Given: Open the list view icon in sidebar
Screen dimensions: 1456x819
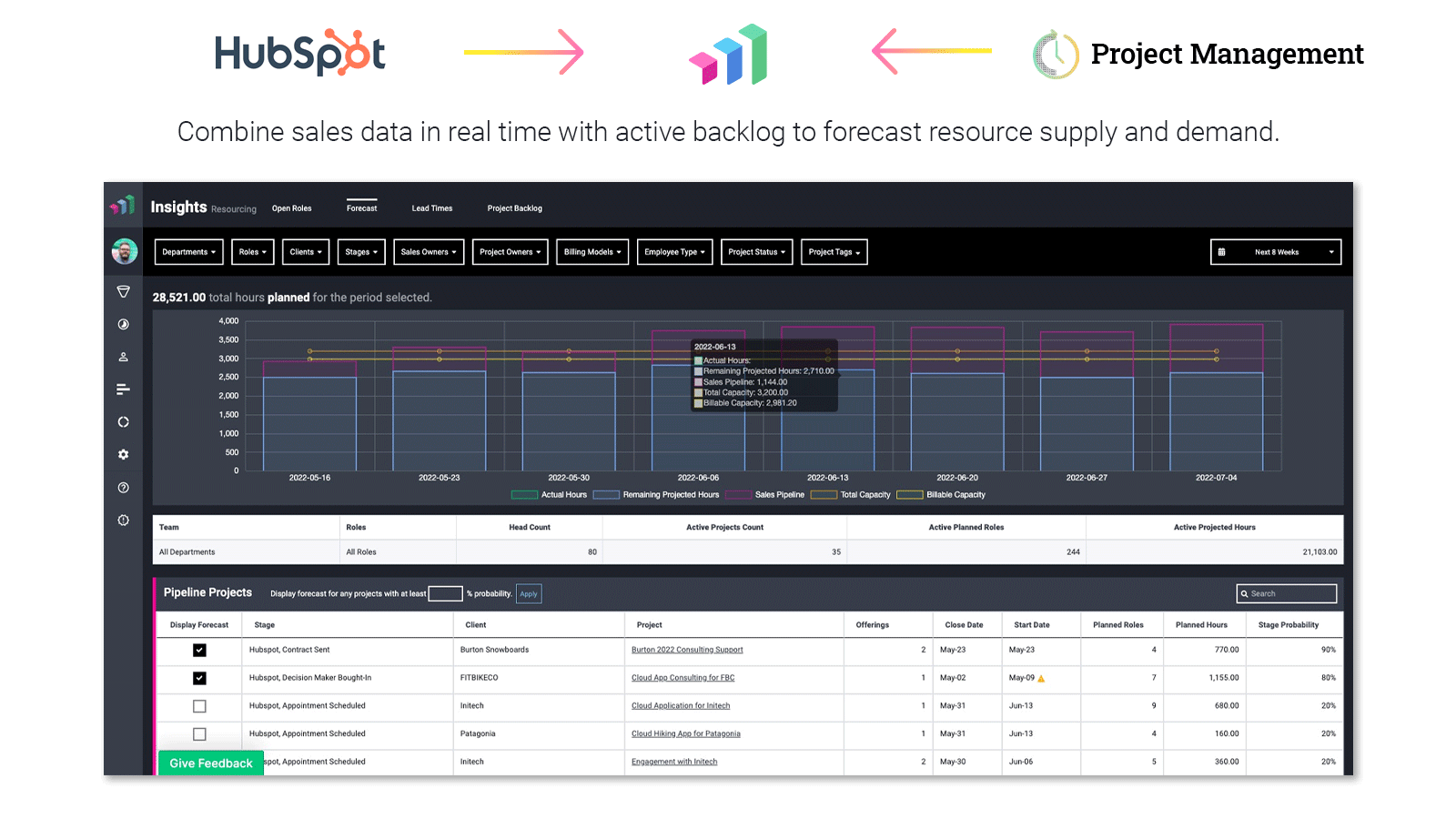Looking at the screenshot, I should coord(124,389).
